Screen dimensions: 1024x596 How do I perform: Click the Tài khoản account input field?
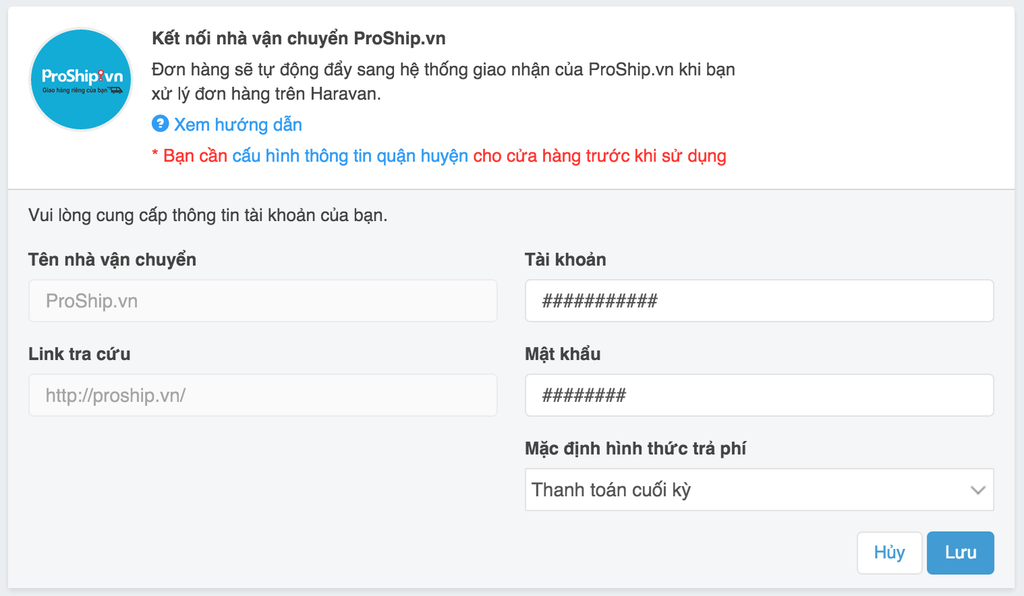tap(759, 301)
